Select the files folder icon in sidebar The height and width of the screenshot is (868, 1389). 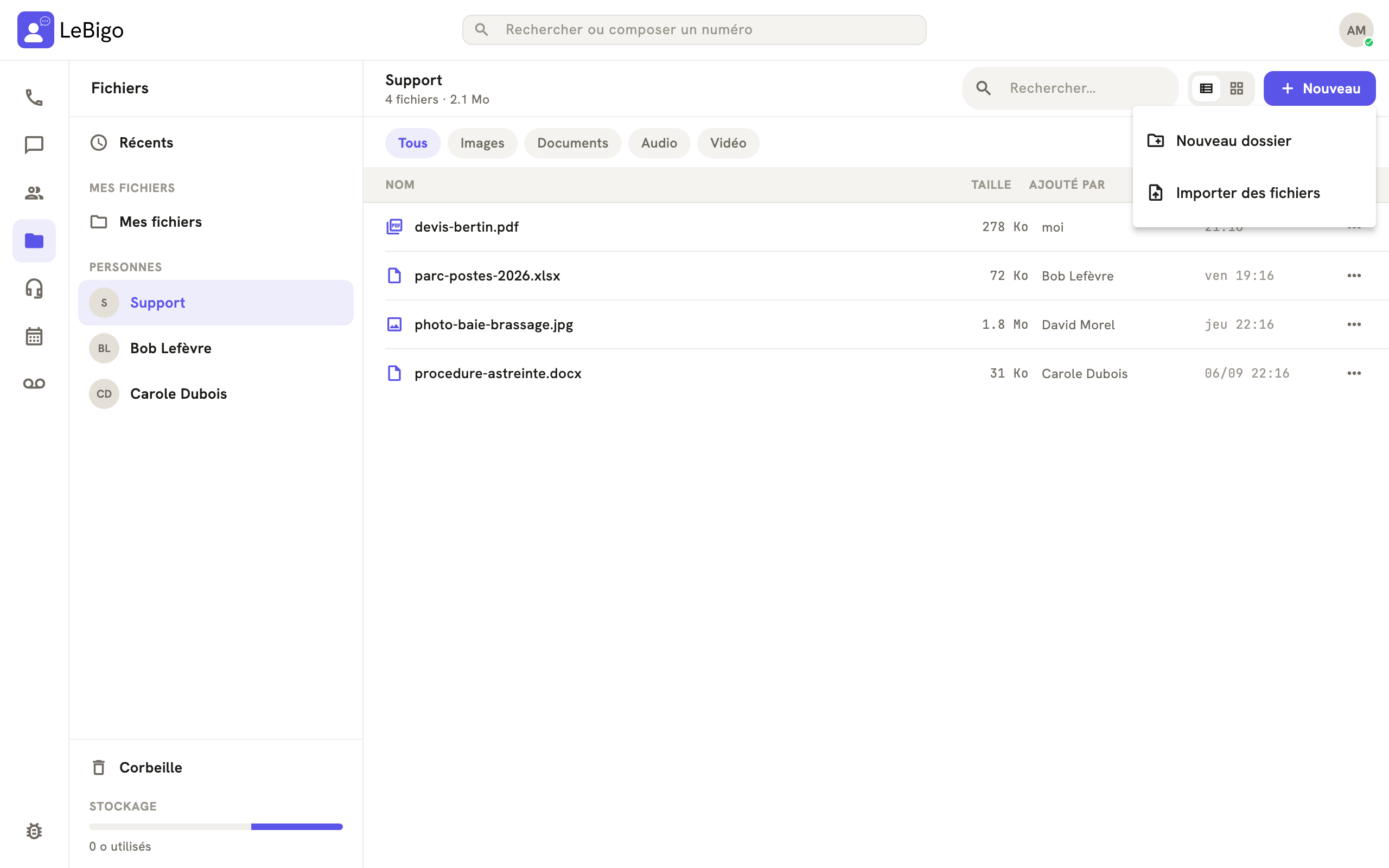pos(34,240)
